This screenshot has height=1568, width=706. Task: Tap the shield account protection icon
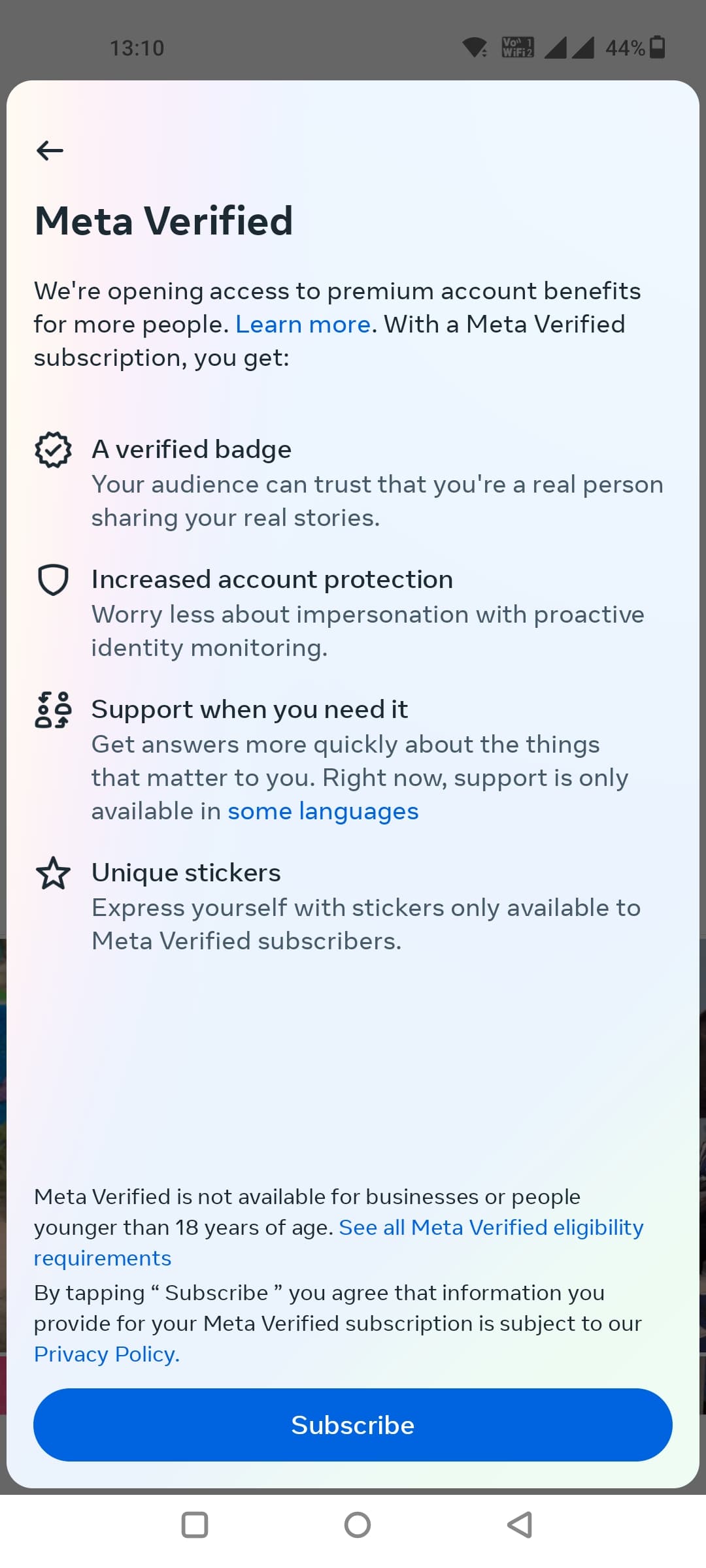click(53, 580)
